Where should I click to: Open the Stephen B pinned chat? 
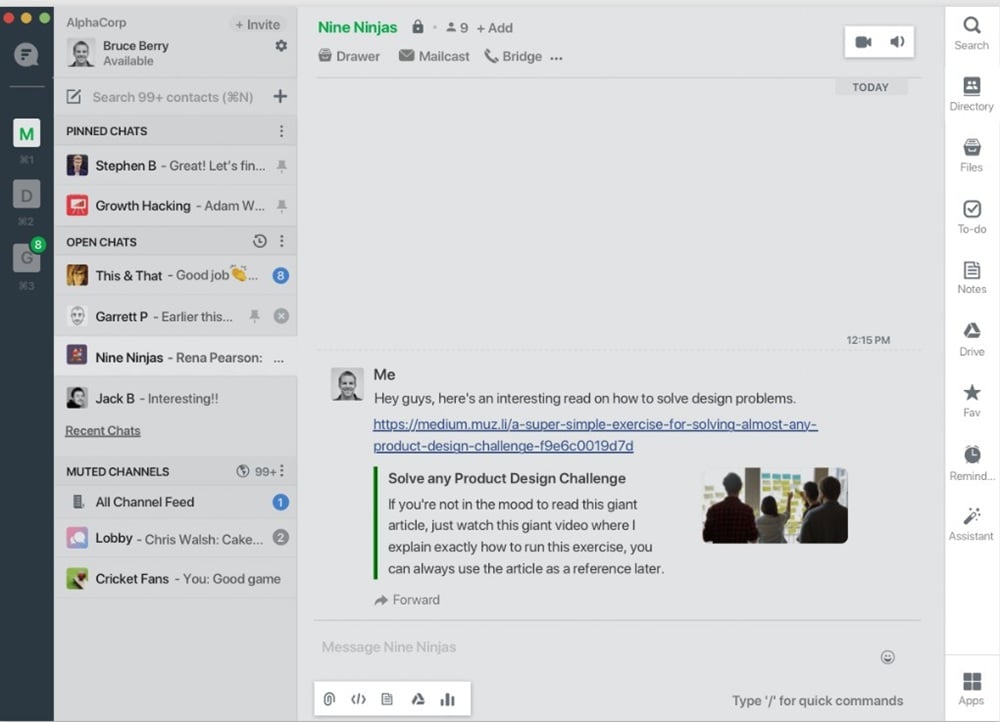tap(175, 166)
